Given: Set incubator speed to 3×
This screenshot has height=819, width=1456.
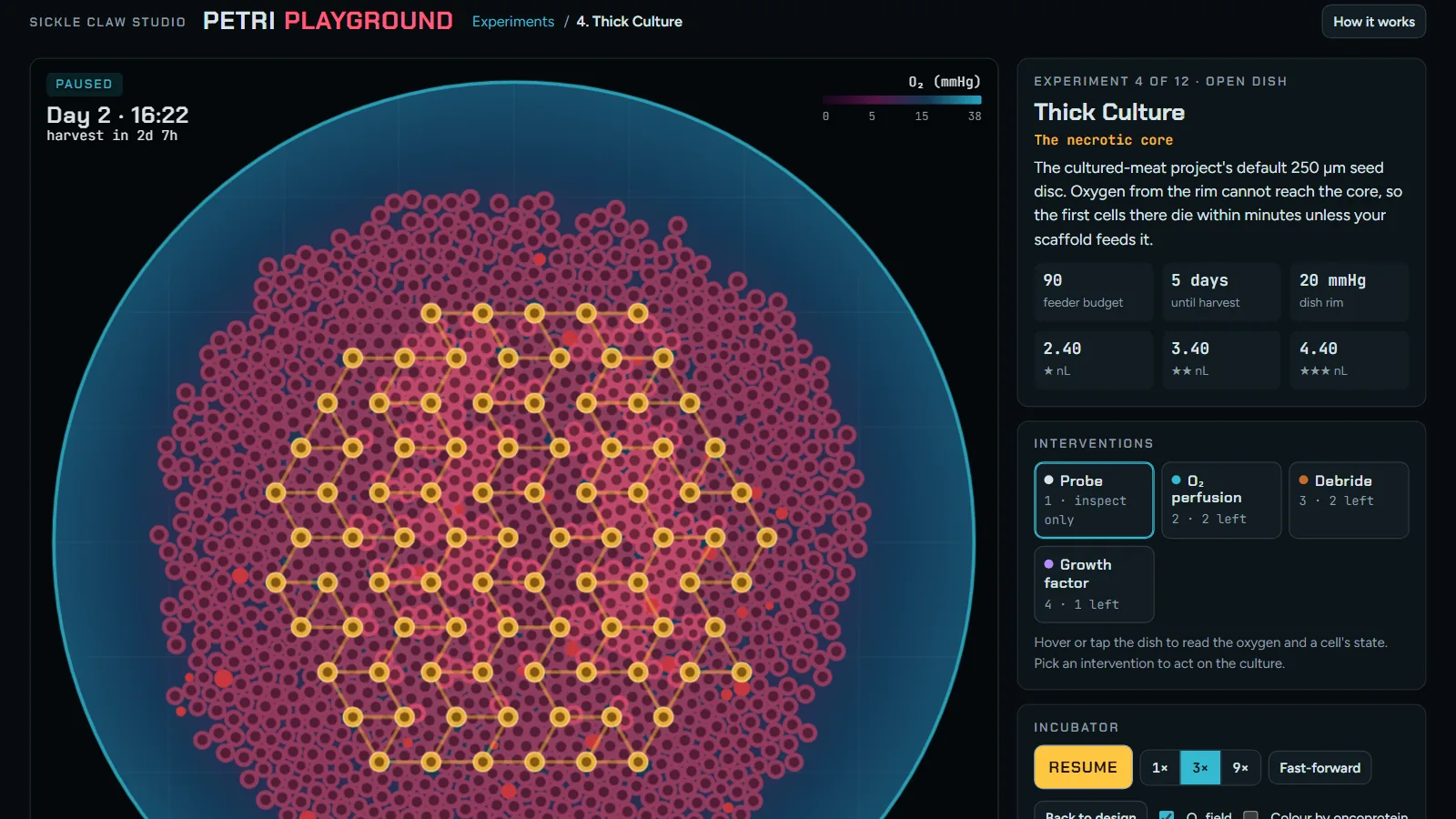Looking at the screenshot, I should [x=1200, y=768].
